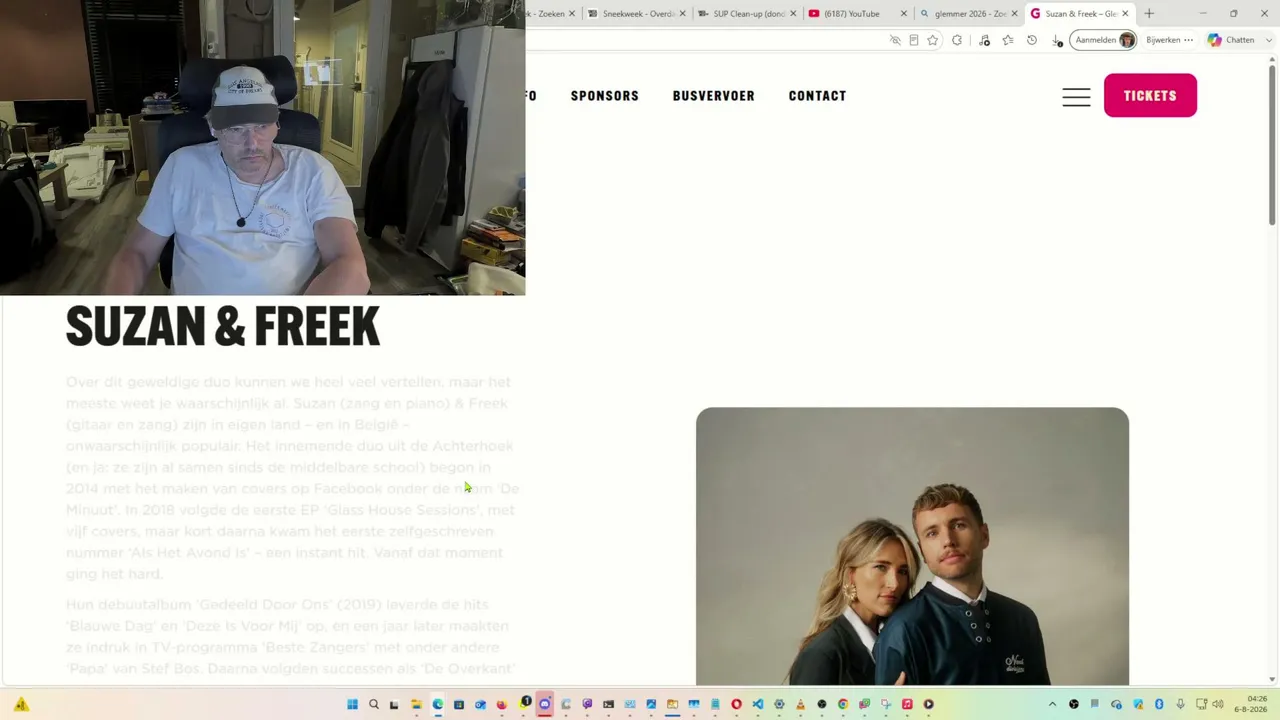Open a new browser tab
Viewport: 1280px width, 720px height.
coord(1149,14)
